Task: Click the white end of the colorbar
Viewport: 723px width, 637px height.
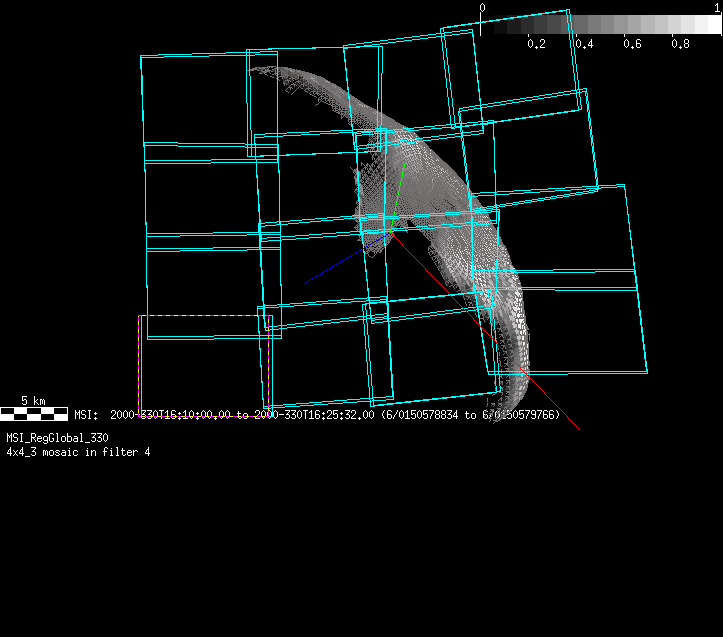Action: (710, 25)
